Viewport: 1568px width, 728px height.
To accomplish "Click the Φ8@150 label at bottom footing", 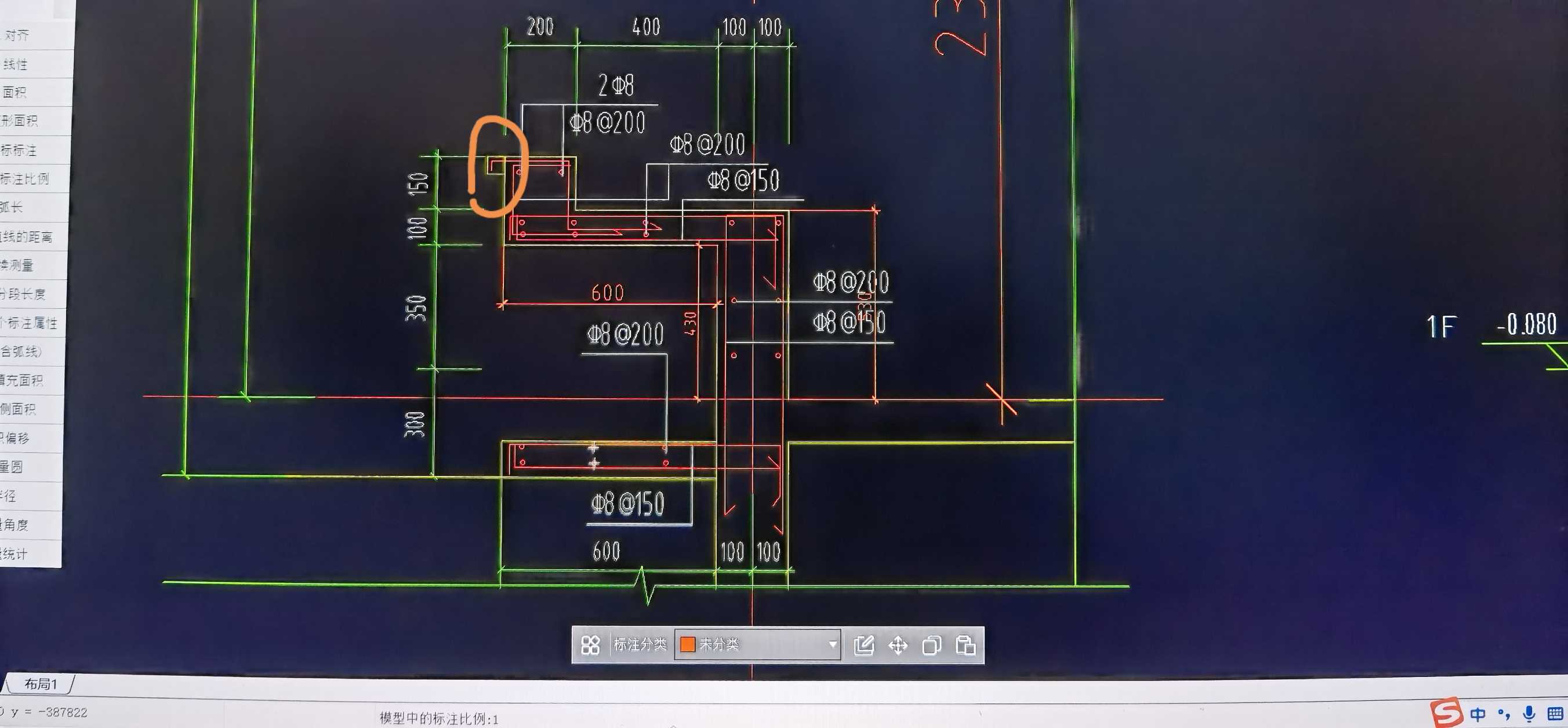I will point(627,504).
